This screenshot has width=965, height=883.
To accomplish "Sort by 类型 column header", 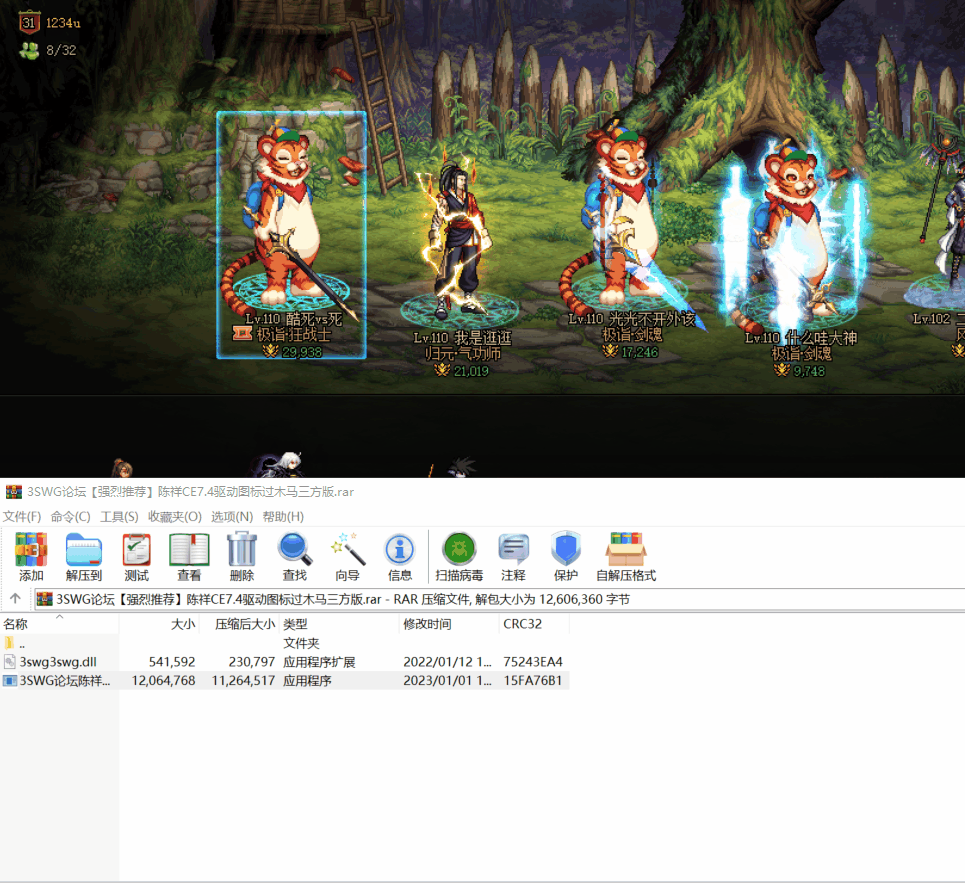I will point(339,624).
